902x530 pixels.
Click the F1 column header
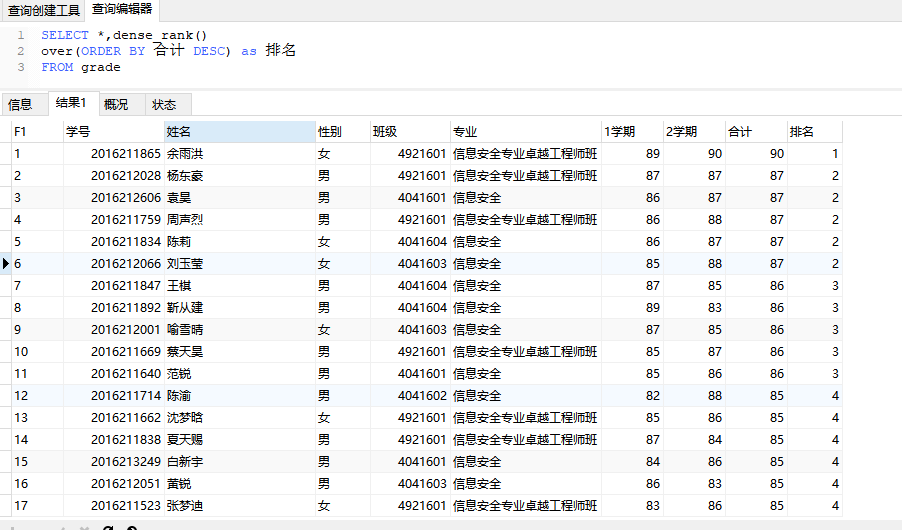point(37,132)
